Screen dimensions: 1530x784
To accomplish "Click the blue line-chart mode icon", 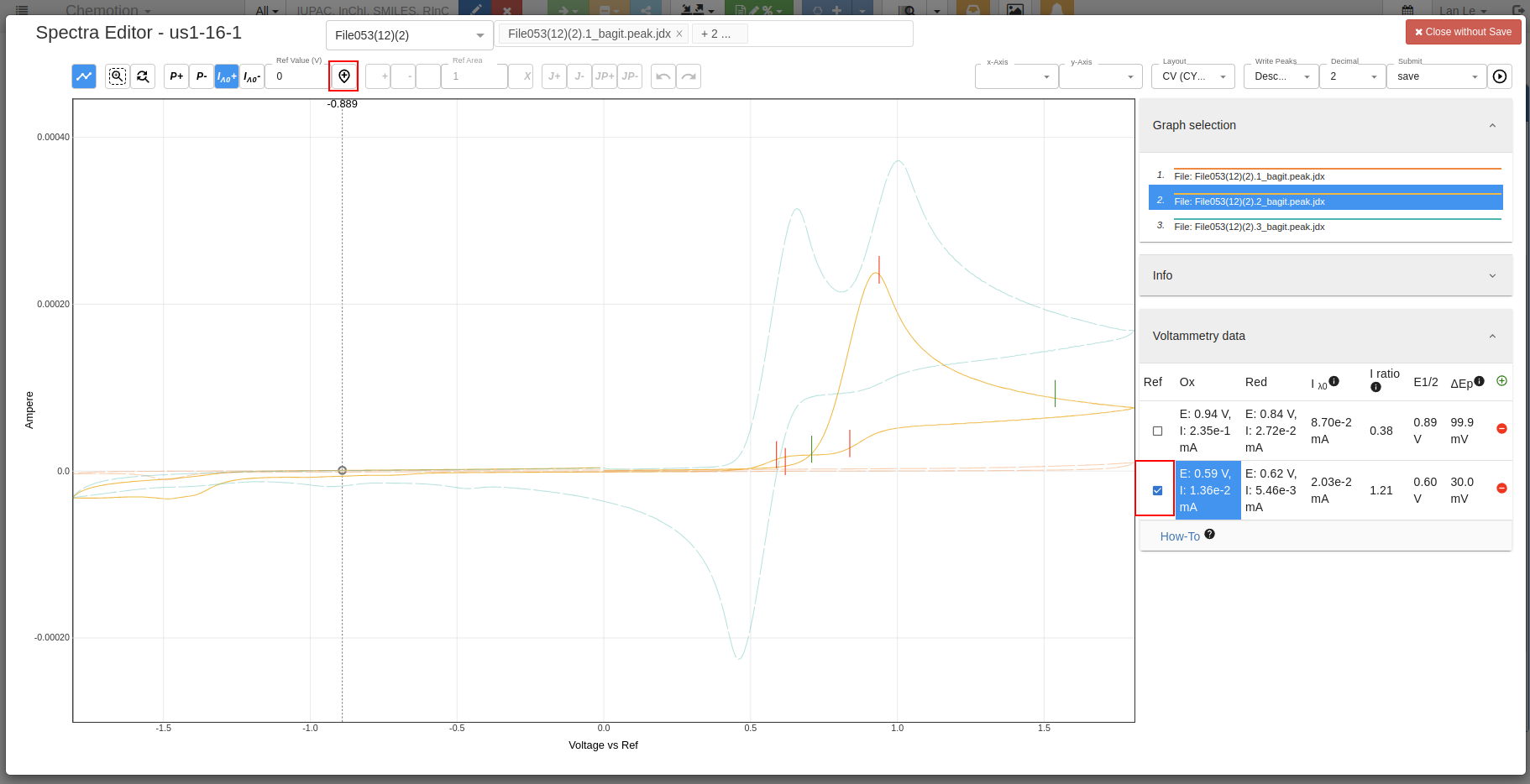I will (x=83, y=76).
